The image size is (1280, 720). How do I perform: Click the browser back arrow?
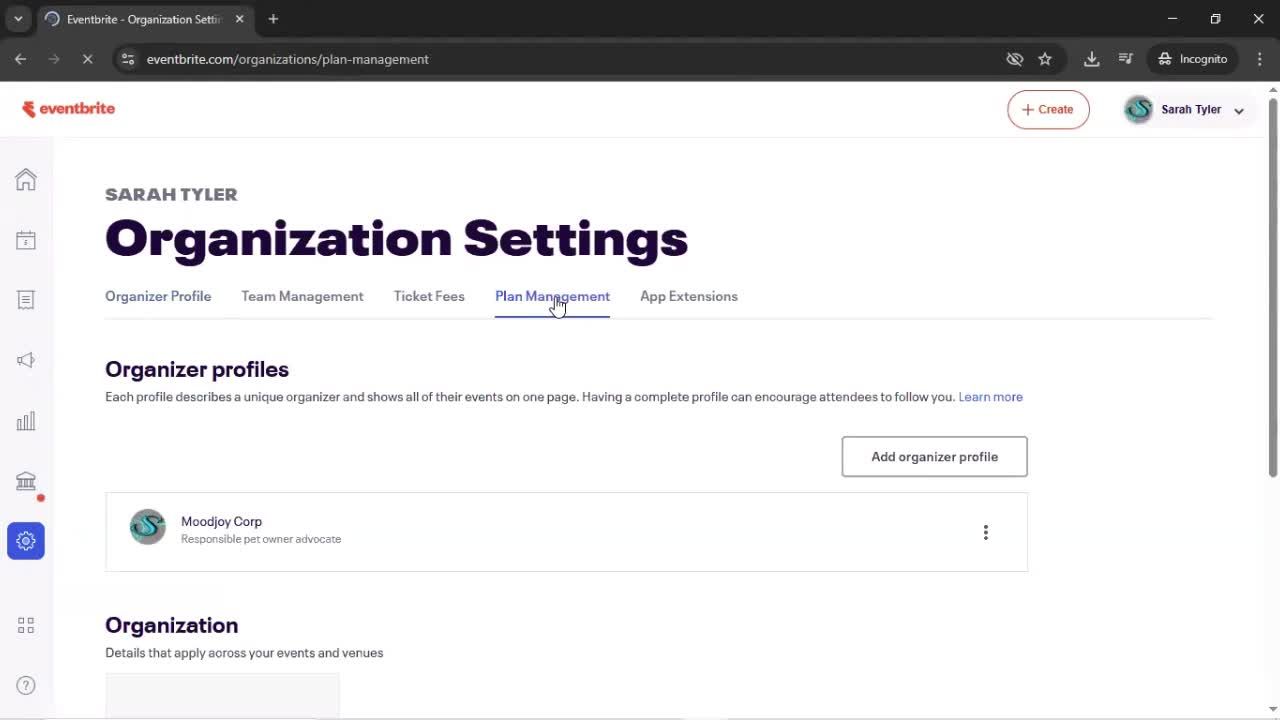(20, 59)
